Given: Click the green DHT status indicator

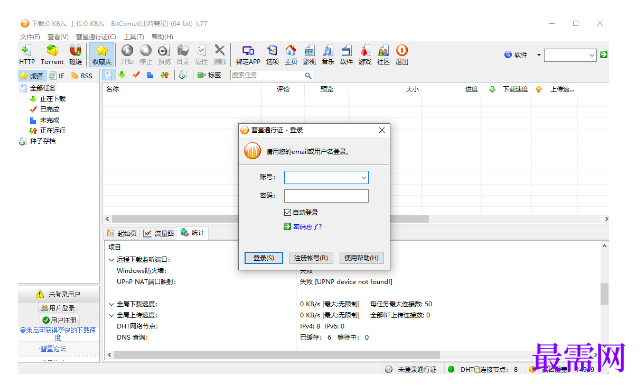Looking at the screenshot, I should 451,369.
